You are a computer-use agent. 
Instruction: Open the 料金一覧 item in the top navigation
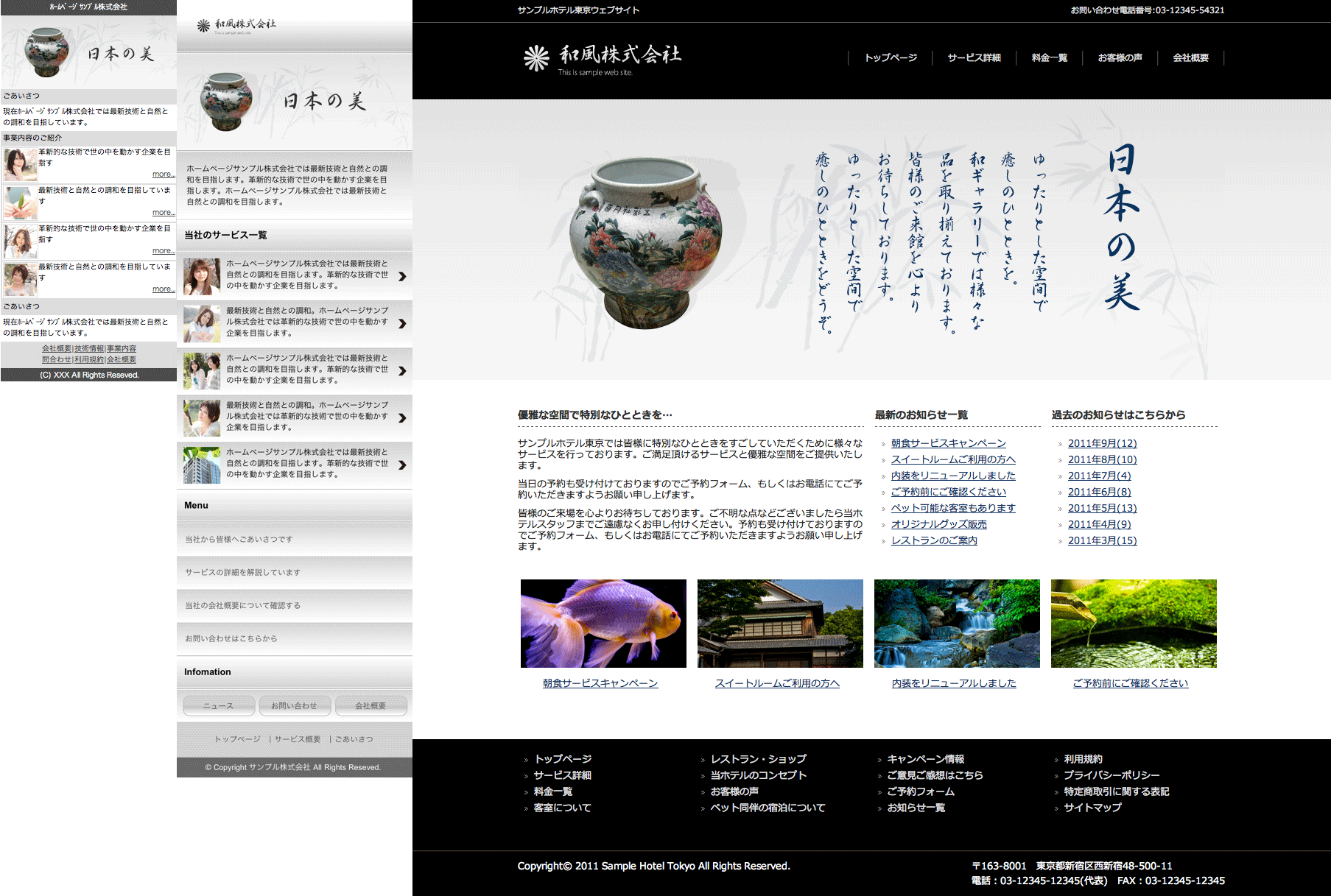click(1049, 58)
